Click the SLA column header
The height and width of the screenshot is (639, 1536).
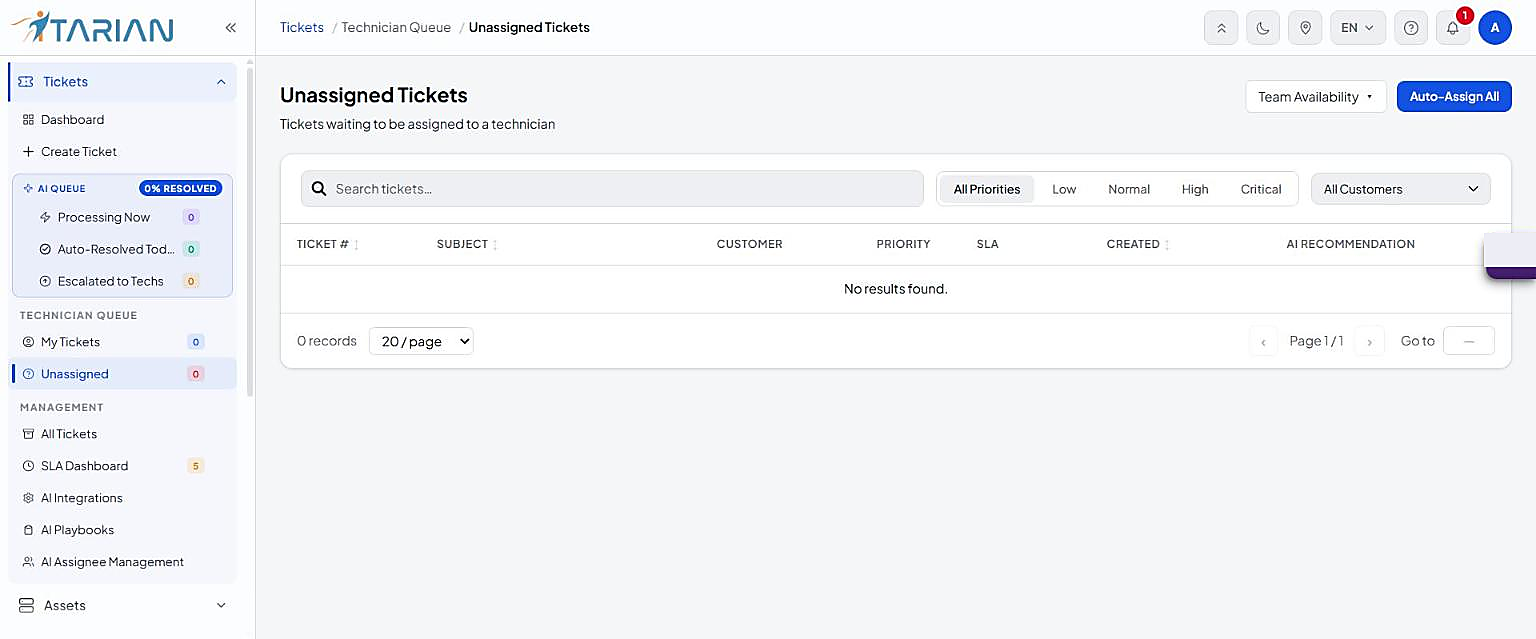(987, 245)
